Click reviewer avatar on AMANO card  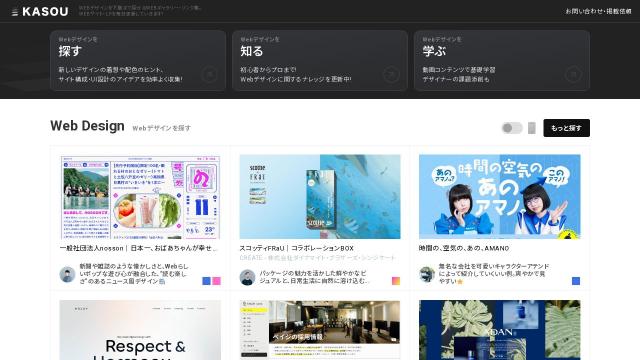(427, 275)
